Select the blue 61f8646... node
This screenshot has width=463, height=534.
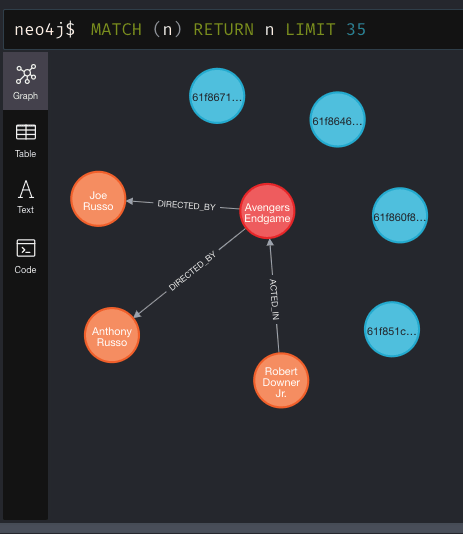337,120
